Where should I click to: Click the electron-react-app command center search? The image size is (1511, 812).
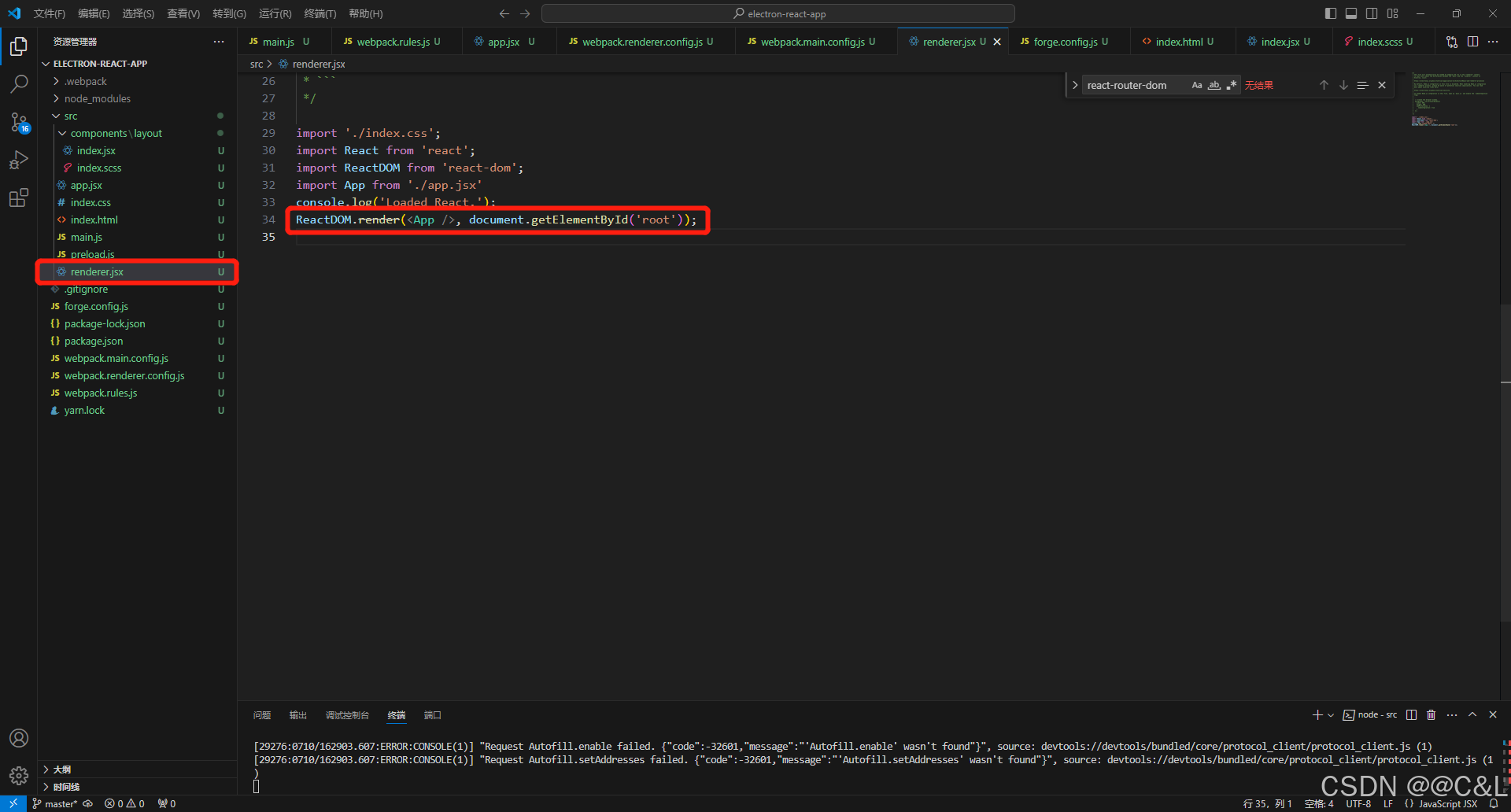(778, 13)
